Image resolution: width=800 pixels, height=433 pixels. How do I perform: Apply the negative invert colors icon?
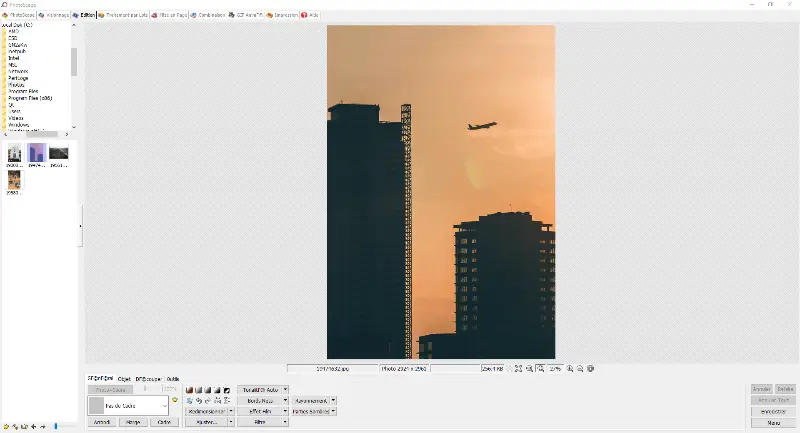227,390
